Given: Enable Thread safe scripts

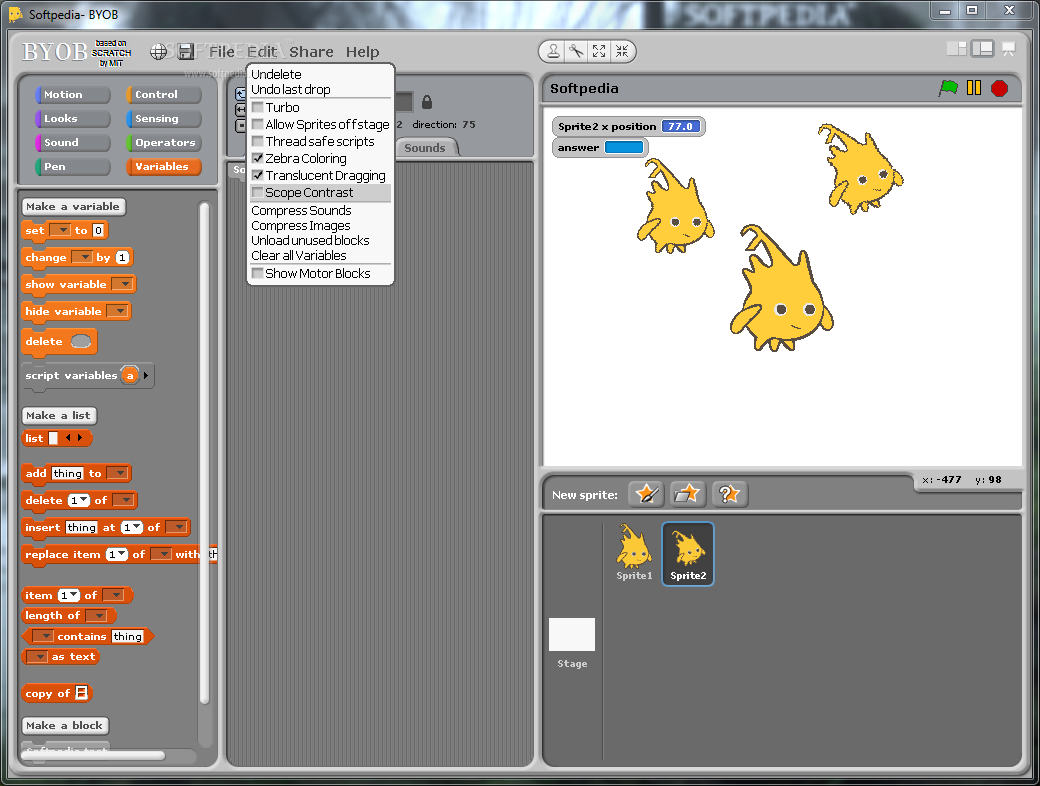Looking at the screenshot, I should (257, 141).
